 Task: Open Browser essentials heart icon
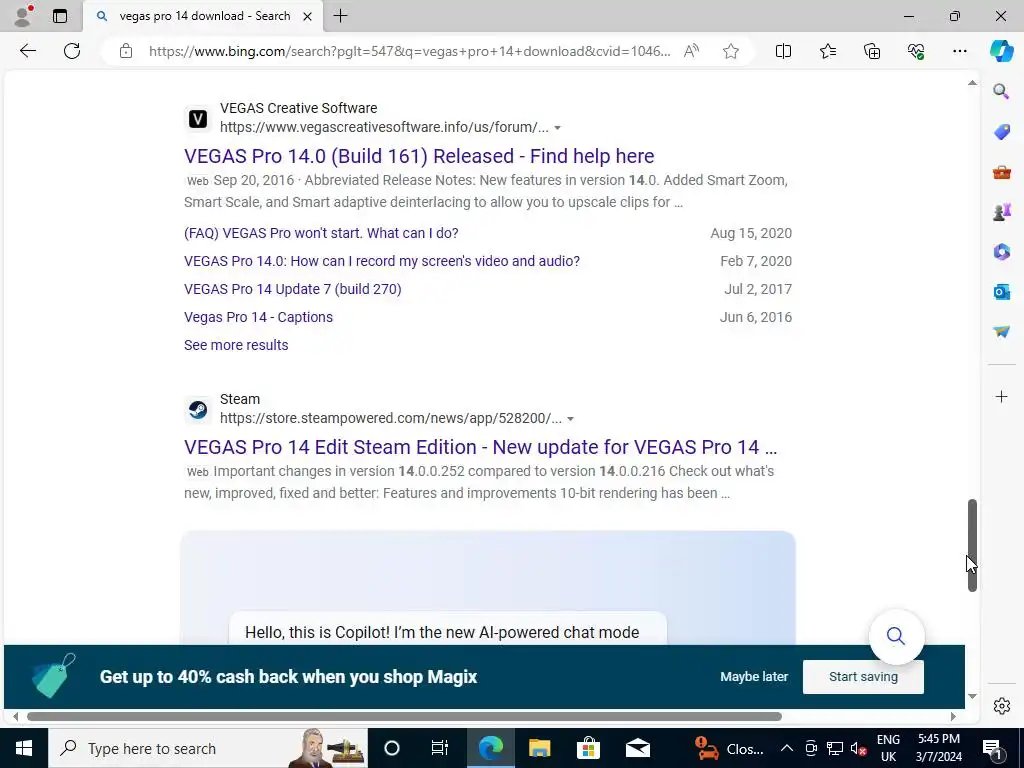click(916, 51)
